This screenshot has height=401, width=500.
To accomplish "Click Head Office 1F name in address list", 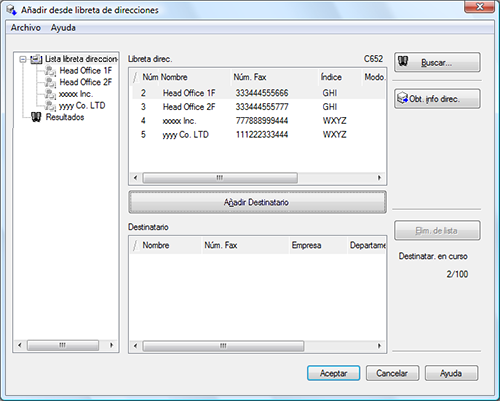I will [x=189, y=93].
